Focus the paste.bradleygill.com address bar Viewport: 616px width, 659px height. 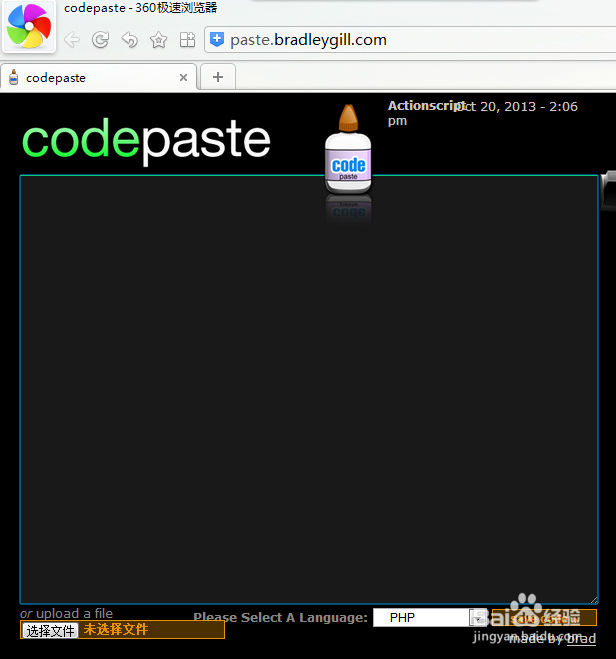[x=410, y=40]
